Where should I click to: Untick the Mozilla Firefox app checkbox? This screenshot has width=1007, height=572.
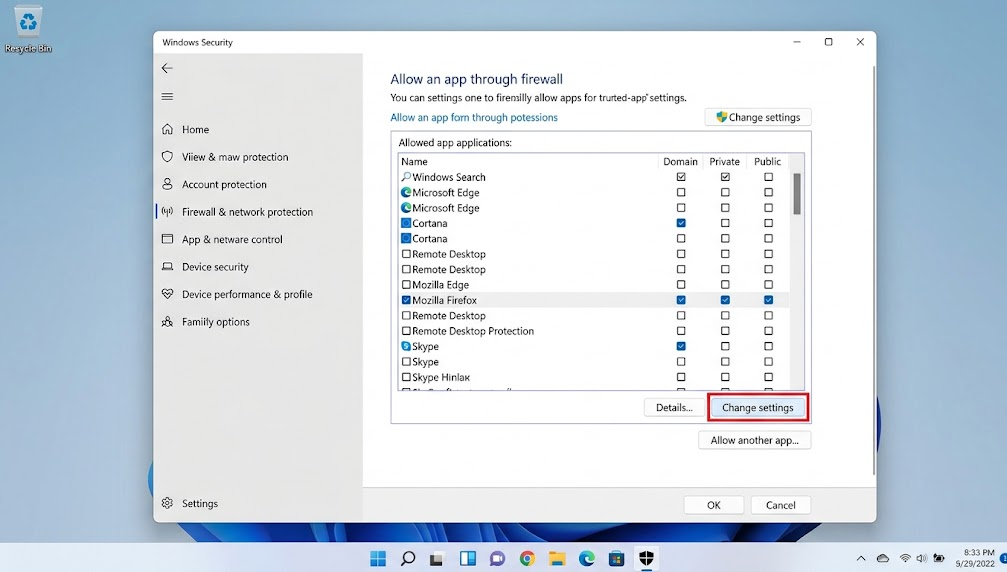click(x=406, y=300)
